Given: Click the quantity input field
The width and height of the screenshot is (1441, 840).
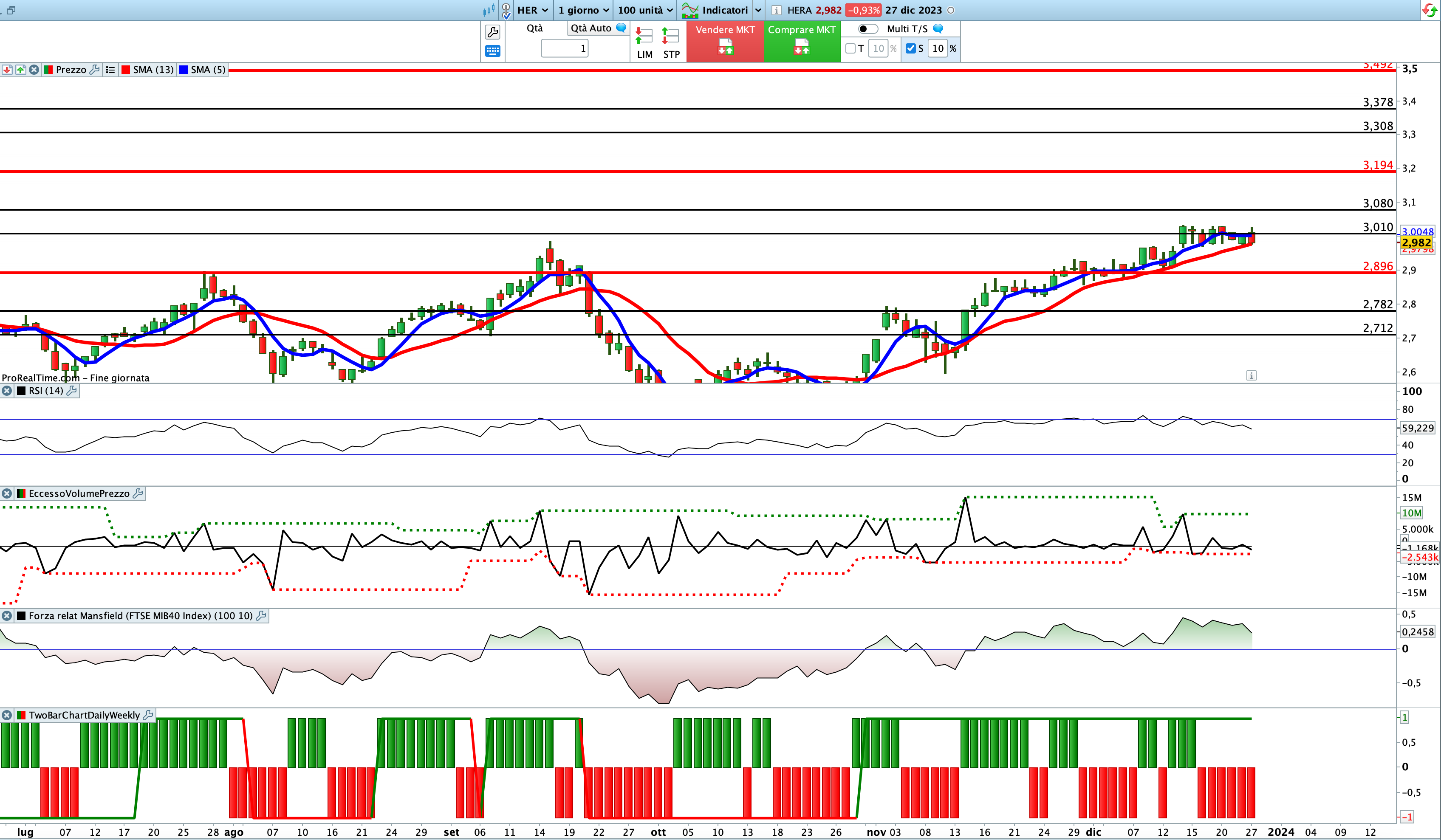Looking at the screenshot, I should (x=565, y=48).
